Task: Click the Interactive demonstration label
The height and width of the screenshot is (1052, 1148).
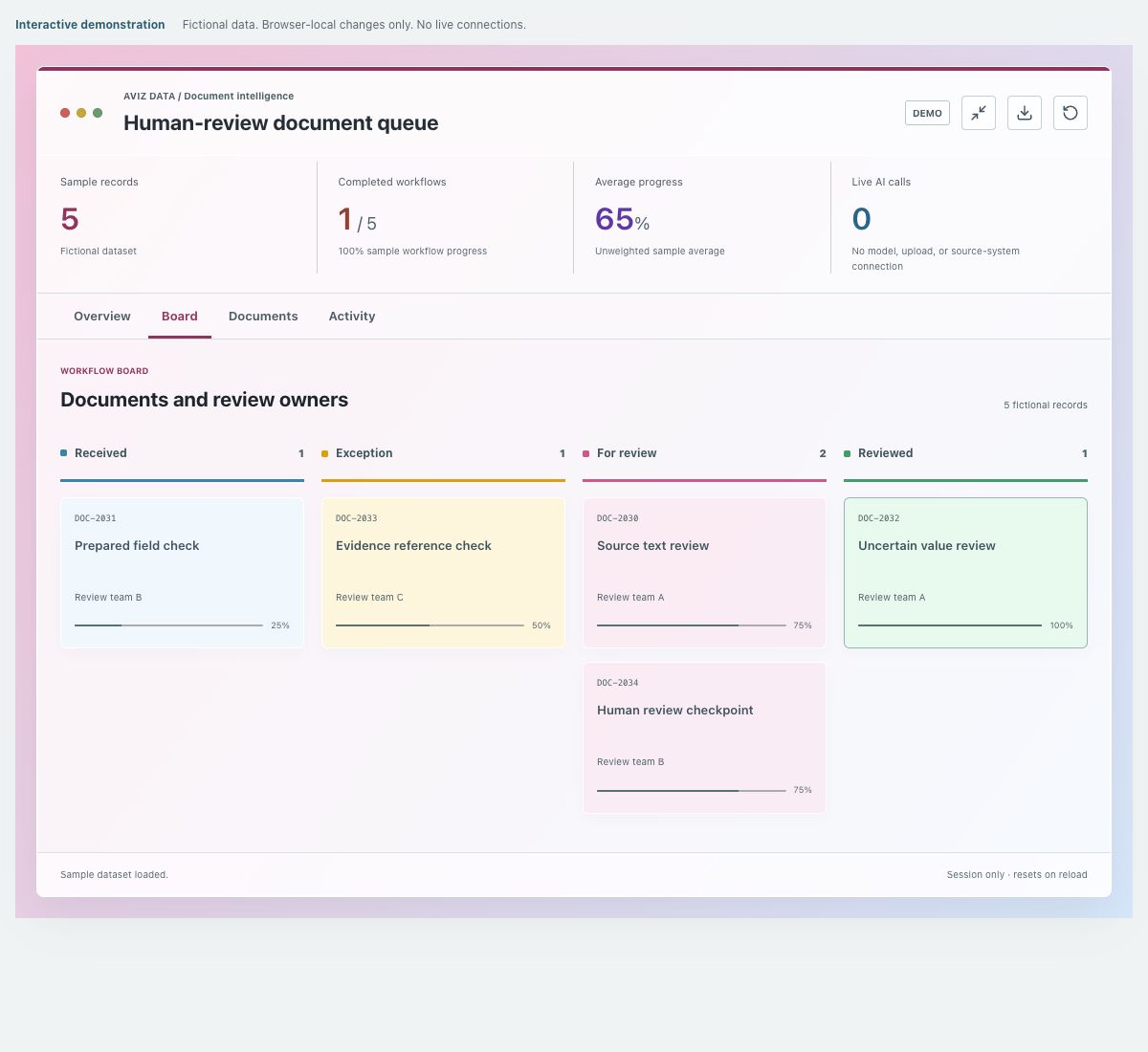Action: tap(90, 25)
